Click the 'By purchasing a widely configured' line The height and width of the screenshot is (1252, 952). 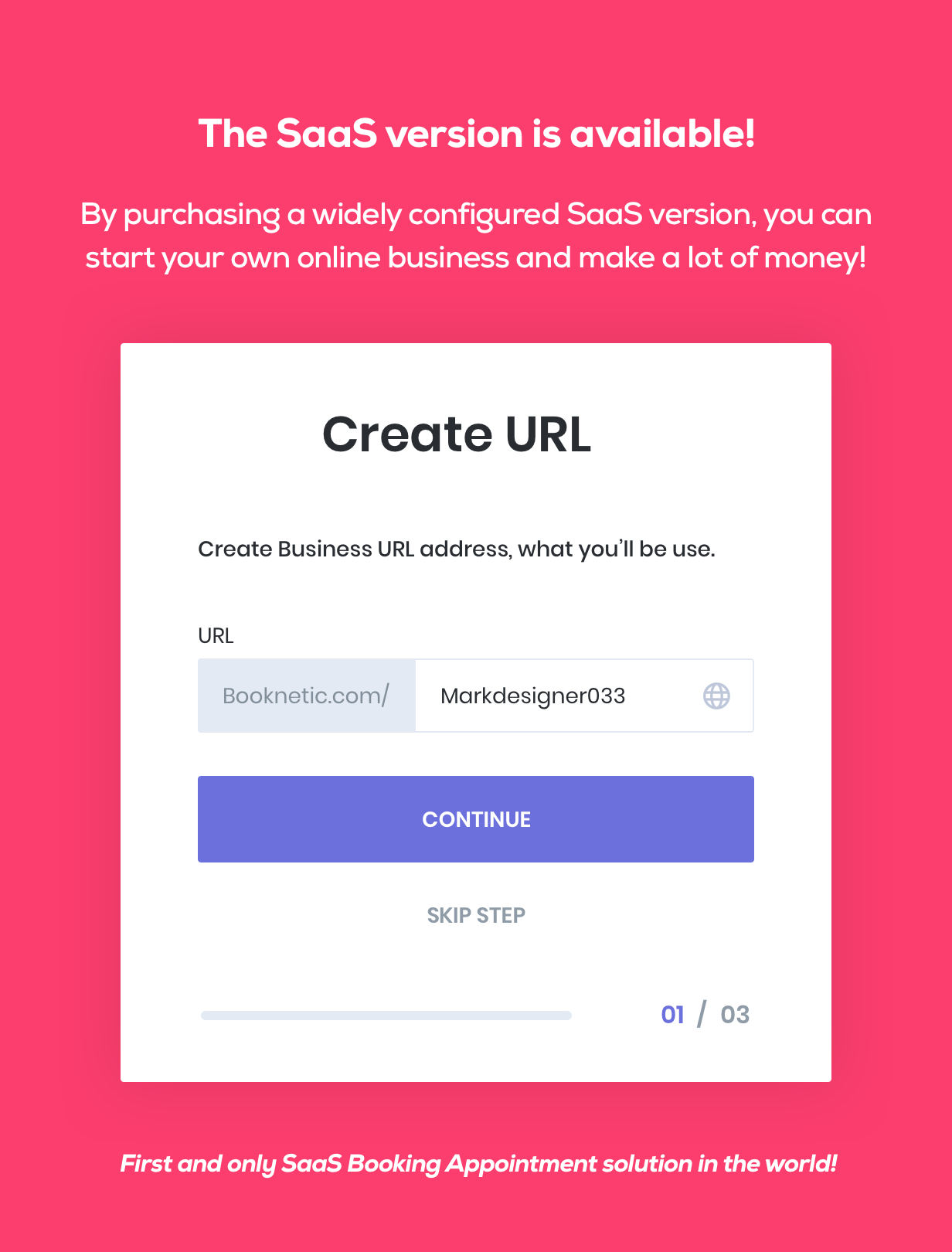coord(476,215)
